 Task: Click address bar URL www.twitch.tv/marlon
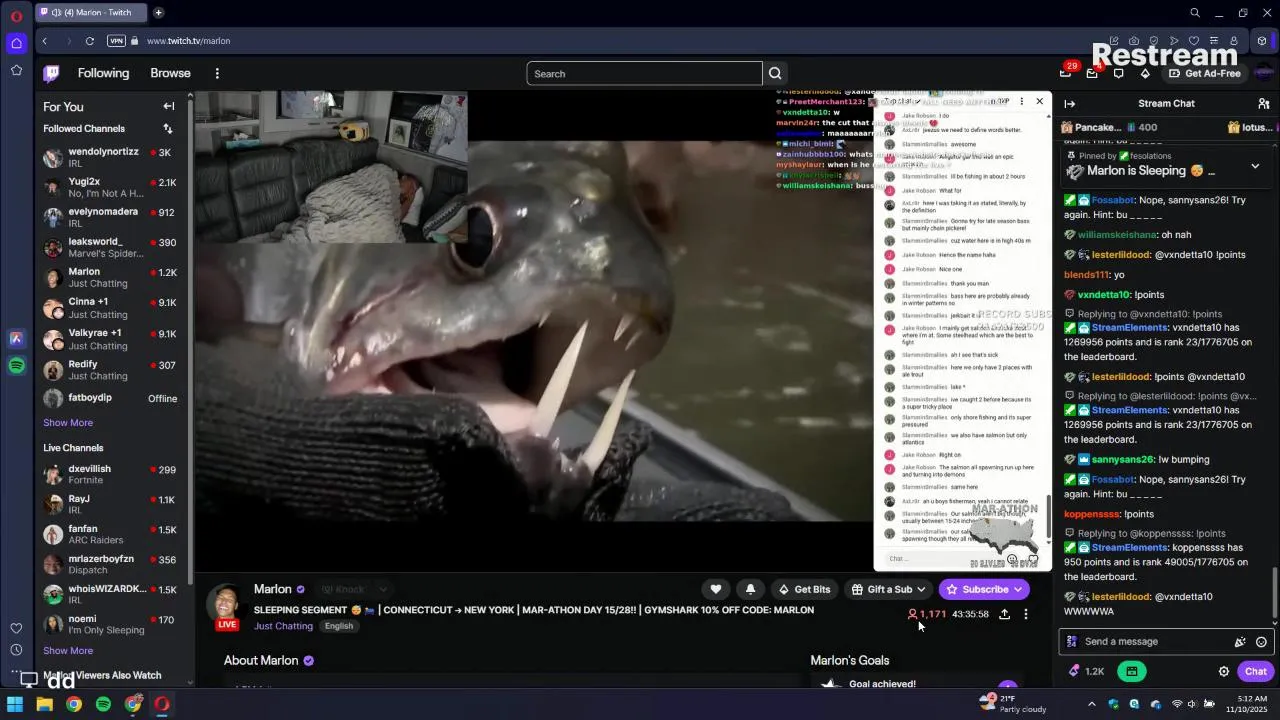(188, 41)
